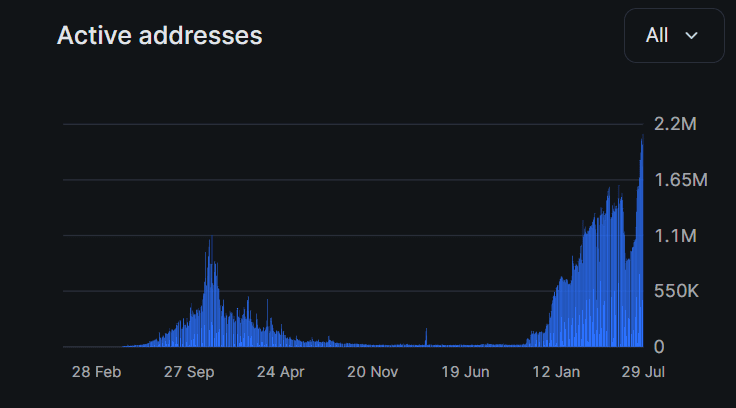The height and width of the screenshot is (408, 736).
Task: Click the Active addresses chart title
Action: pos(160,36)
